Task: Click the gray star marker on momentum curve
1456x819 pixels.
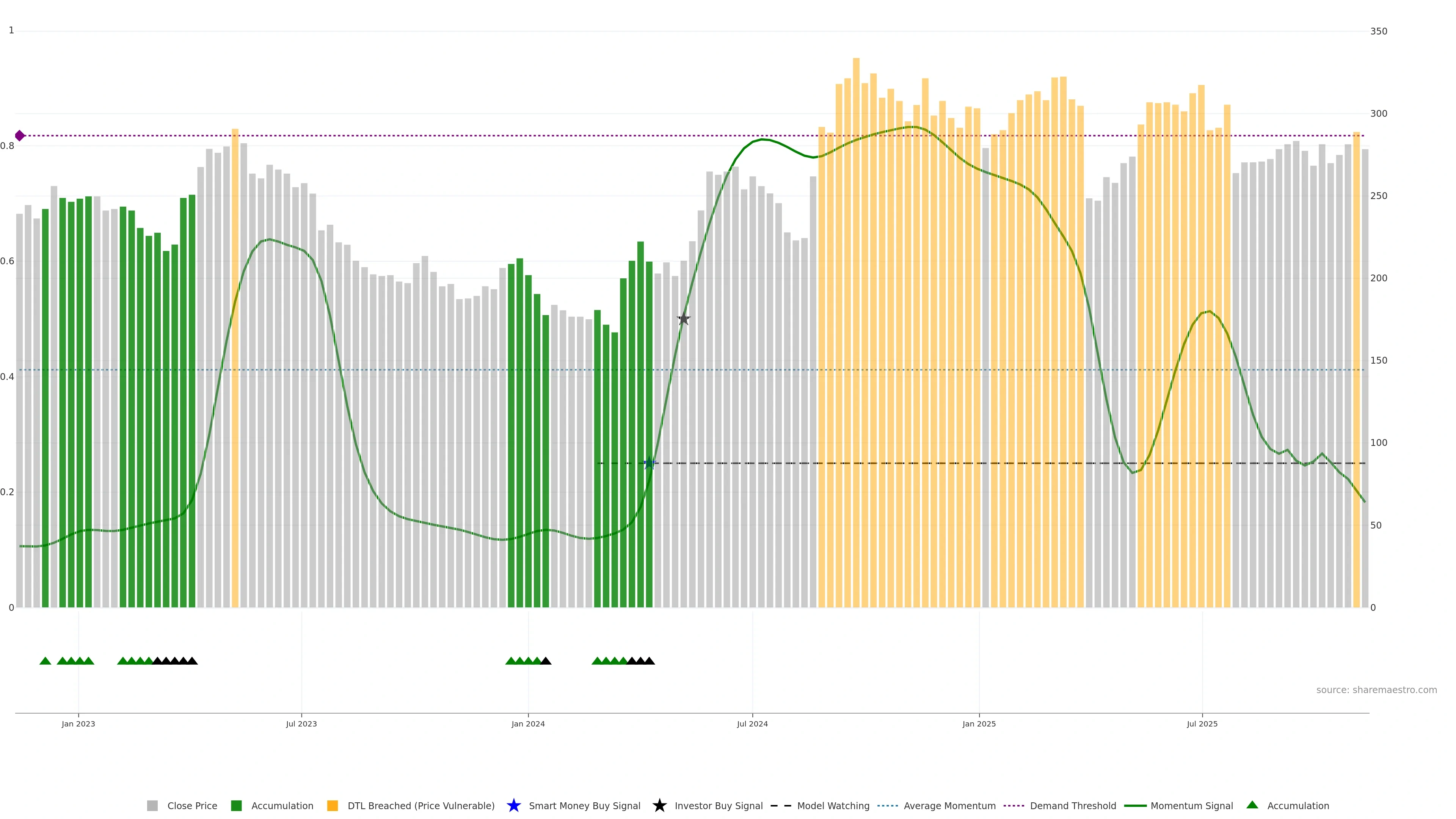Action: tap(683, 319)
